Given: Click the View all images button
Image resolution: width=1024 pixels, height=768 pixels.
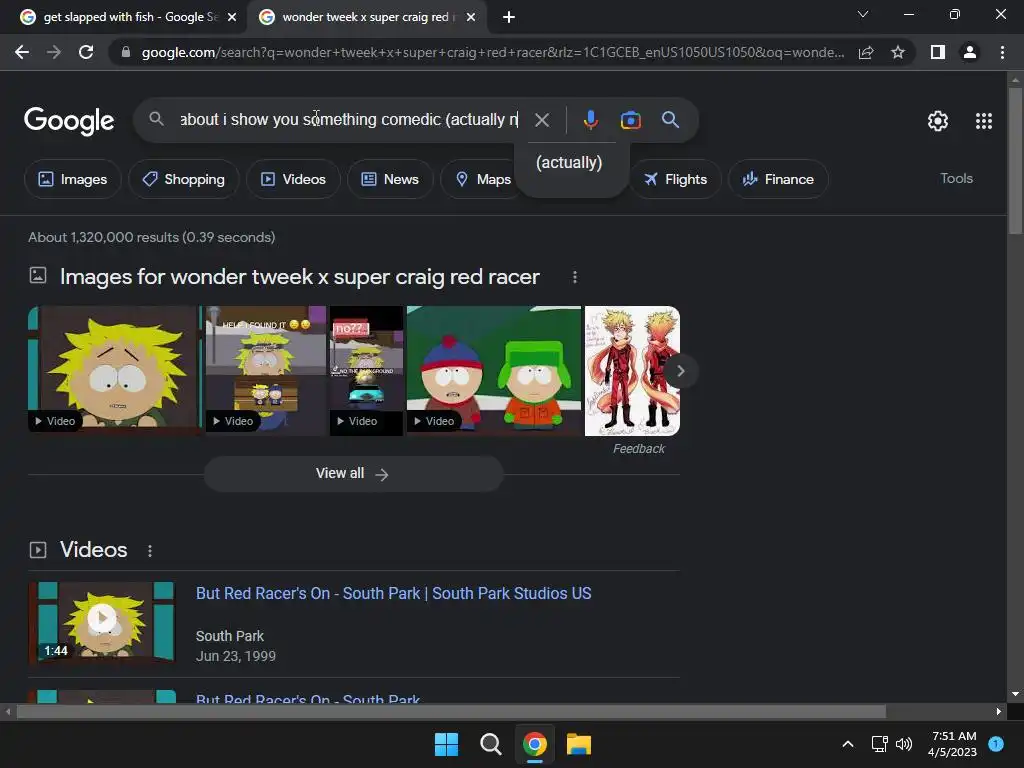Looking at the screenshot, I should point(353,473).
